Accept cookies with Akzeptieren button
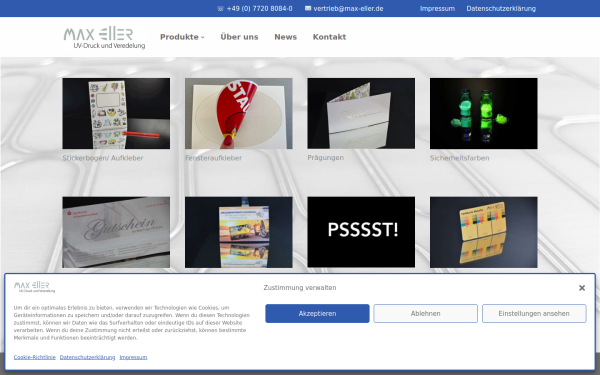Screen dimensions: 600x375 317,313
